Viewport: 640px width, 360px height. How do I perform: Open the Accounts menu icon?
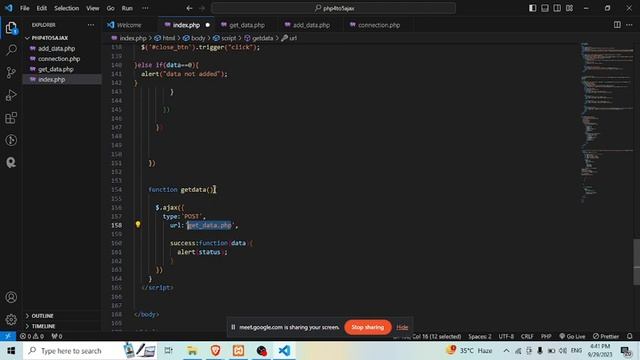[11, 297]
